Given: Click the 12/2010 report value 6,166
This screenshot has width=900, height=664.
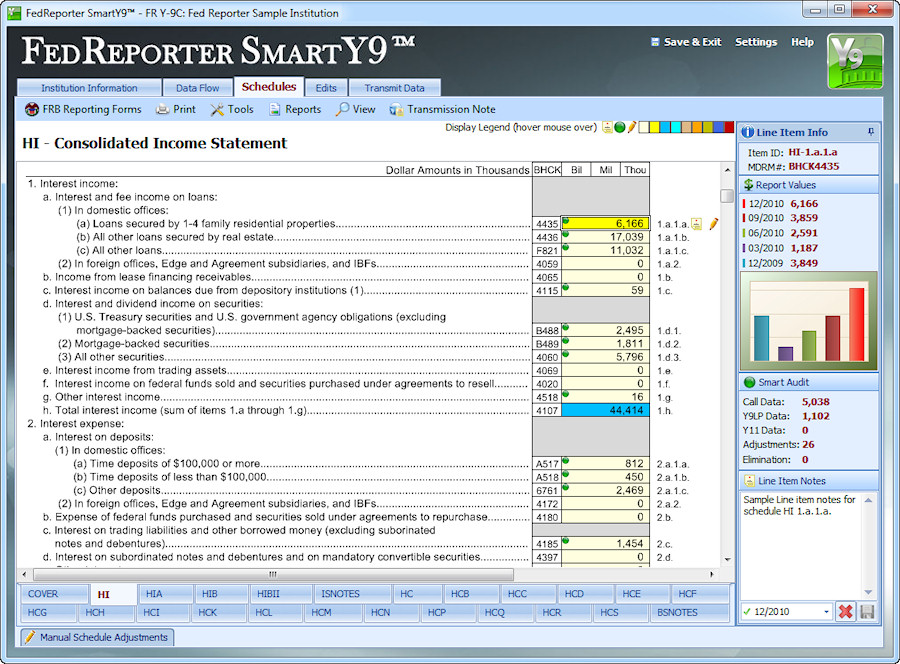Looking at the screenshot, I should (804, 204).
